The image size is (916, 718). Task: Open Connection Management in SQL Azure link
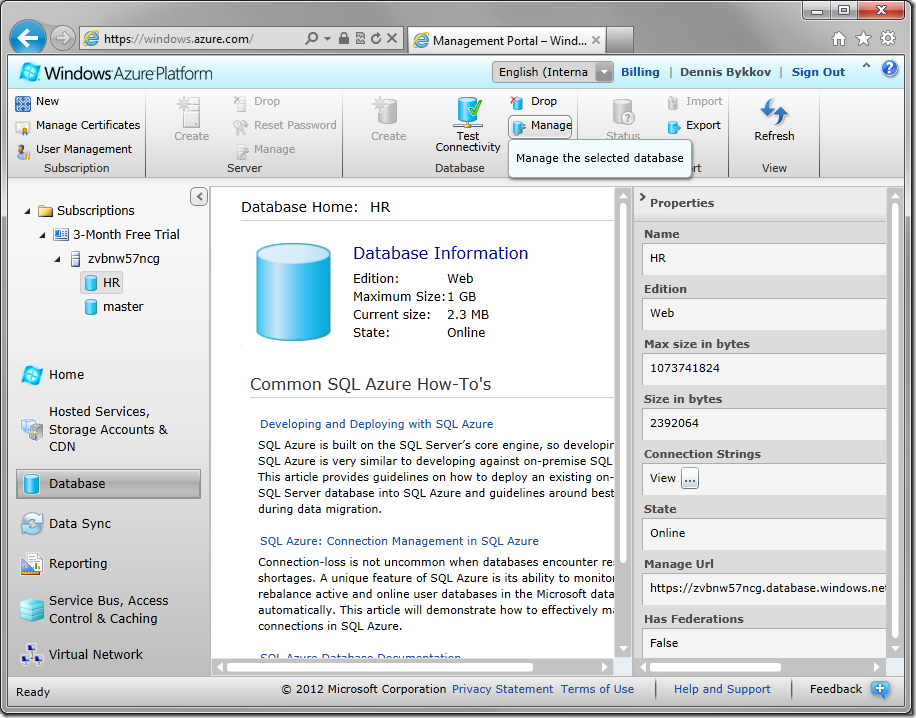399,541
